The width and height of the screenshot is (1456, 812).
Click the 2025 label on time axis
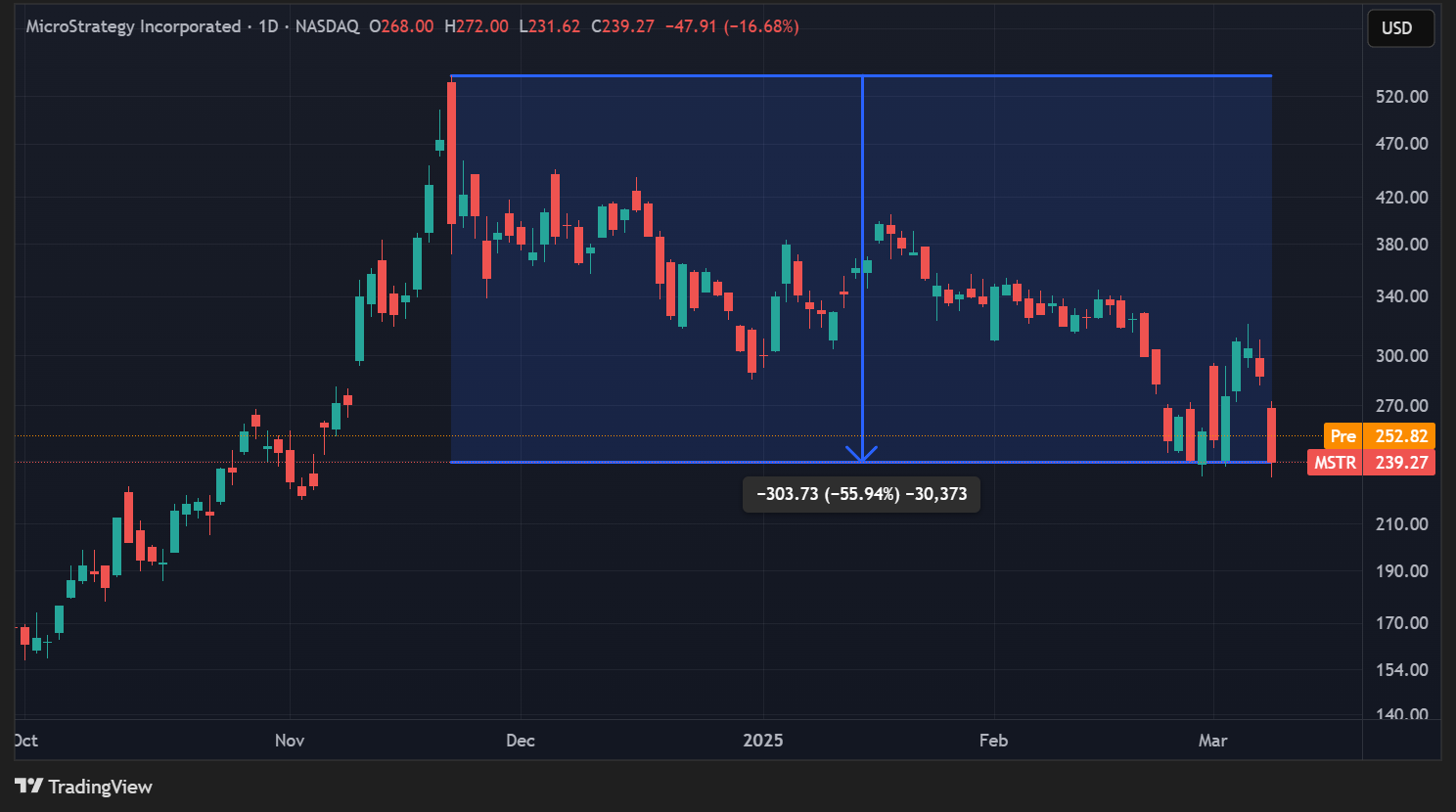(x=763, y=740)
